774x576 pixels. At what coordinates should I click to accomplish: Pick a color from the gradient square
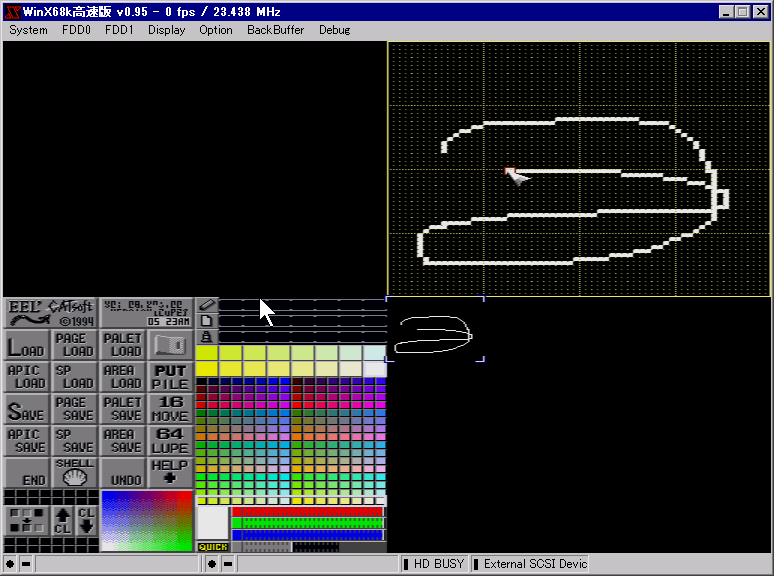[x=146, y=520]
